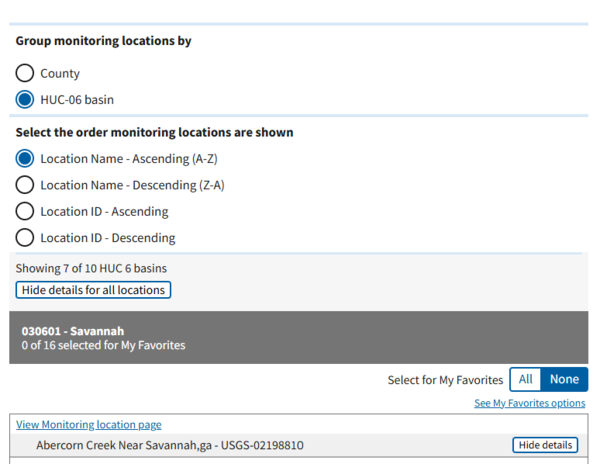Image resolution: width=600 pixels, height=464 pixels.
Task: Click Hide details for all locations
Action: click(93, 290)
